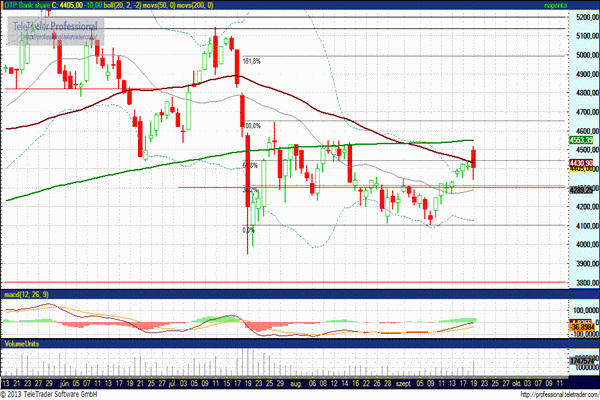Image resolution: width=600 pixels, height=400 pixels.
Task: Select the Volume/Units panel header
Action: click(24, 343)
